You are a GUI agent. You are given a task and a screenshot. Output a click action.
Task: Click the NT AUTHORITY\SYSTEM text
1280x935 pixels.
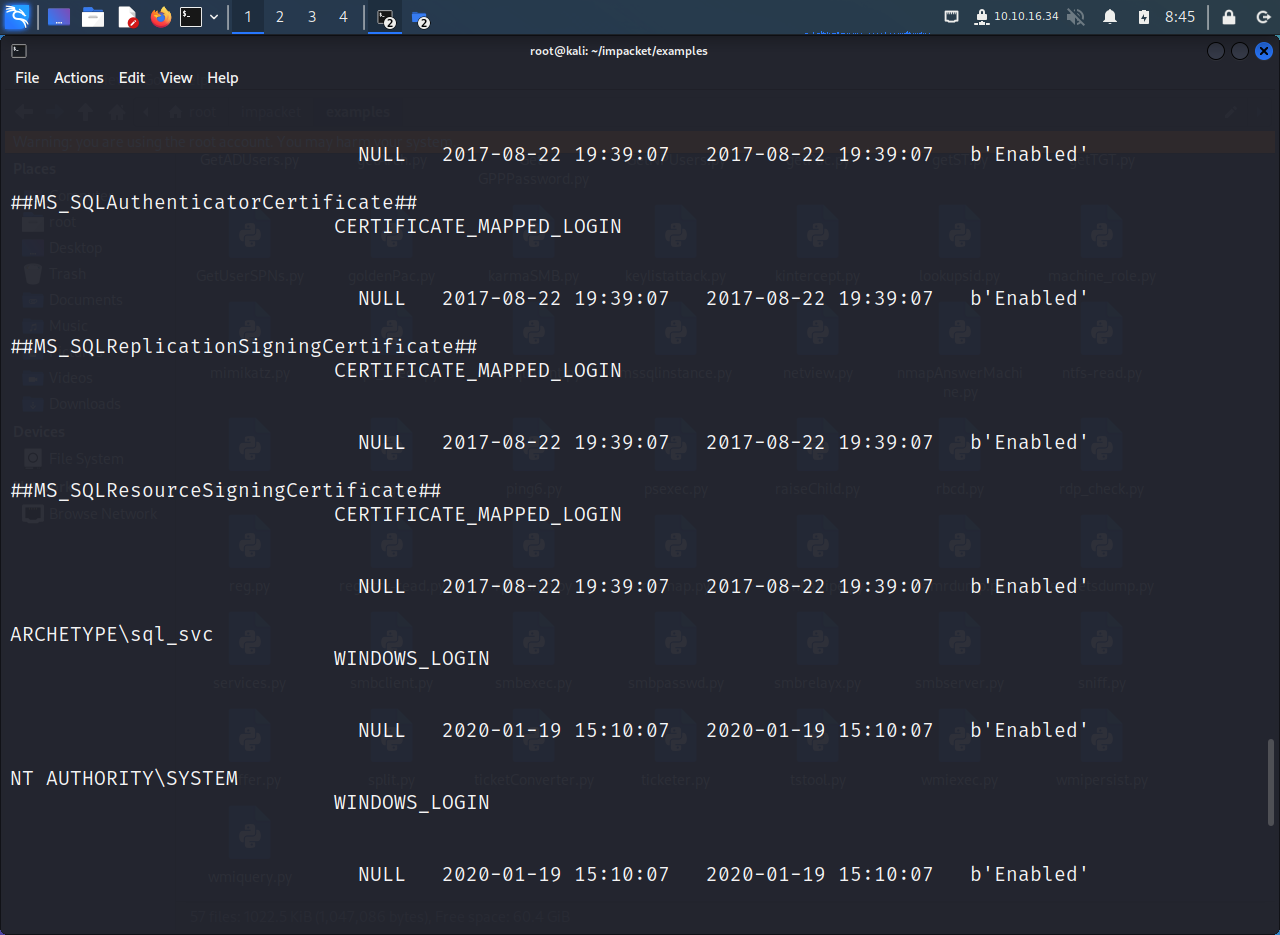124,779
